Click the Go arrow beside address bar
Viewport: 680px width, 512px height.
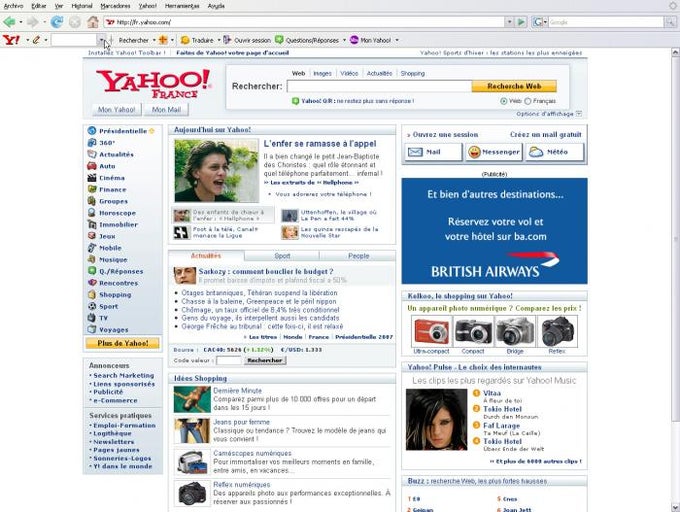[x=521, y=22]
